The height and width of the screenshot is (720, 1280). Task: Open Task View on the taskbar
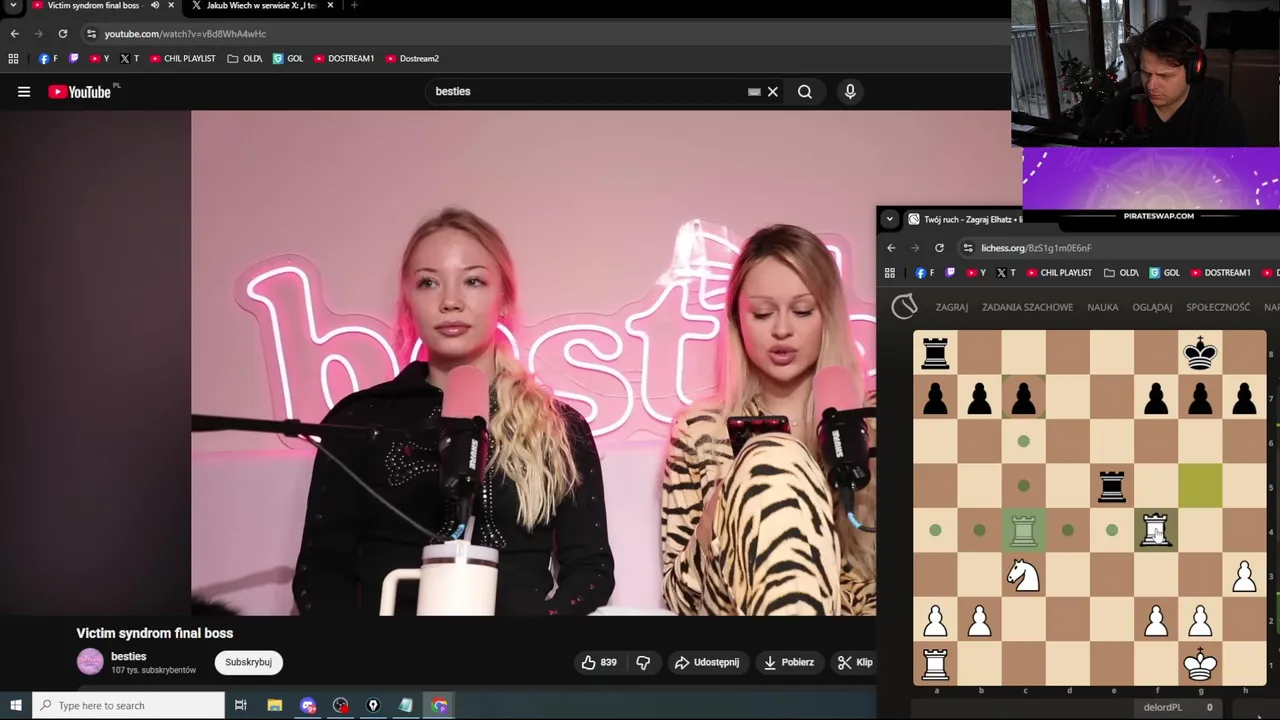[x=241, y=705]
